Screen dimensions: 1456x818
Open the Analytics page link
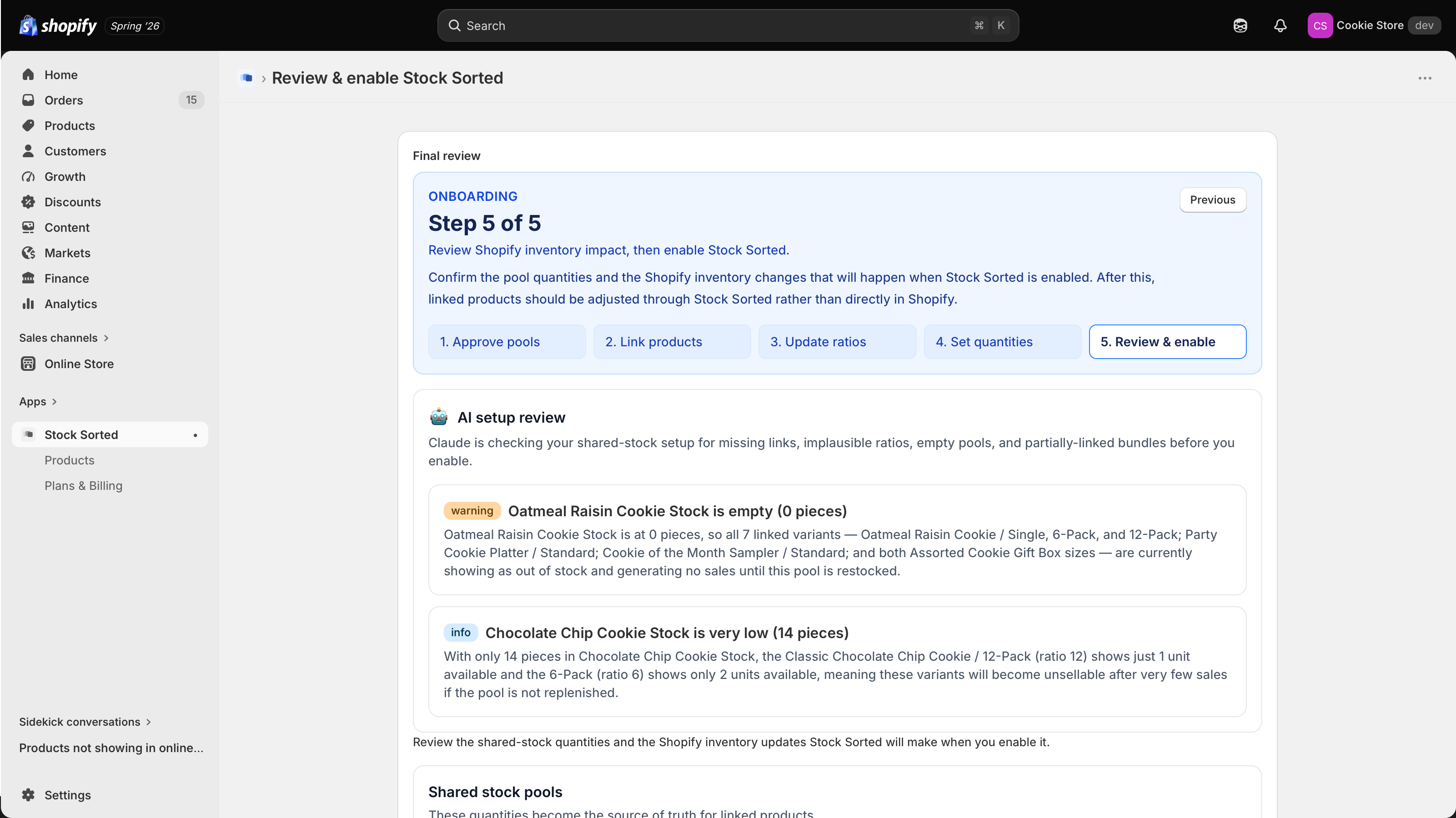pos(70,304)
